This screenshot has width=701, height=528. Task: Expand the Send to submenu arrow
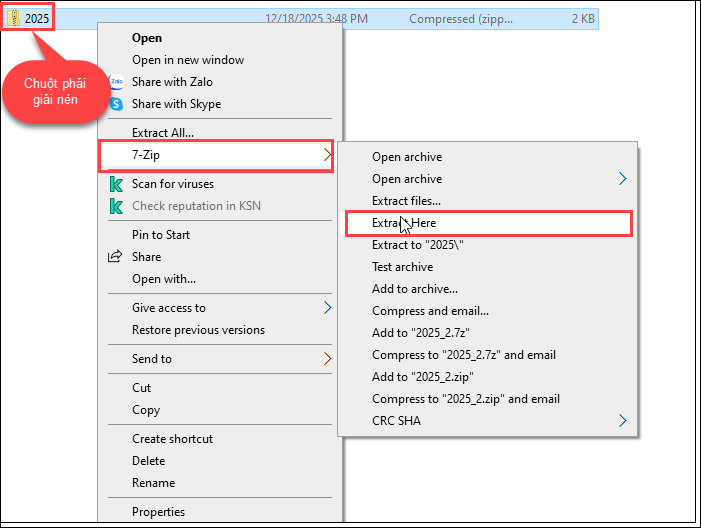(326, 359)
